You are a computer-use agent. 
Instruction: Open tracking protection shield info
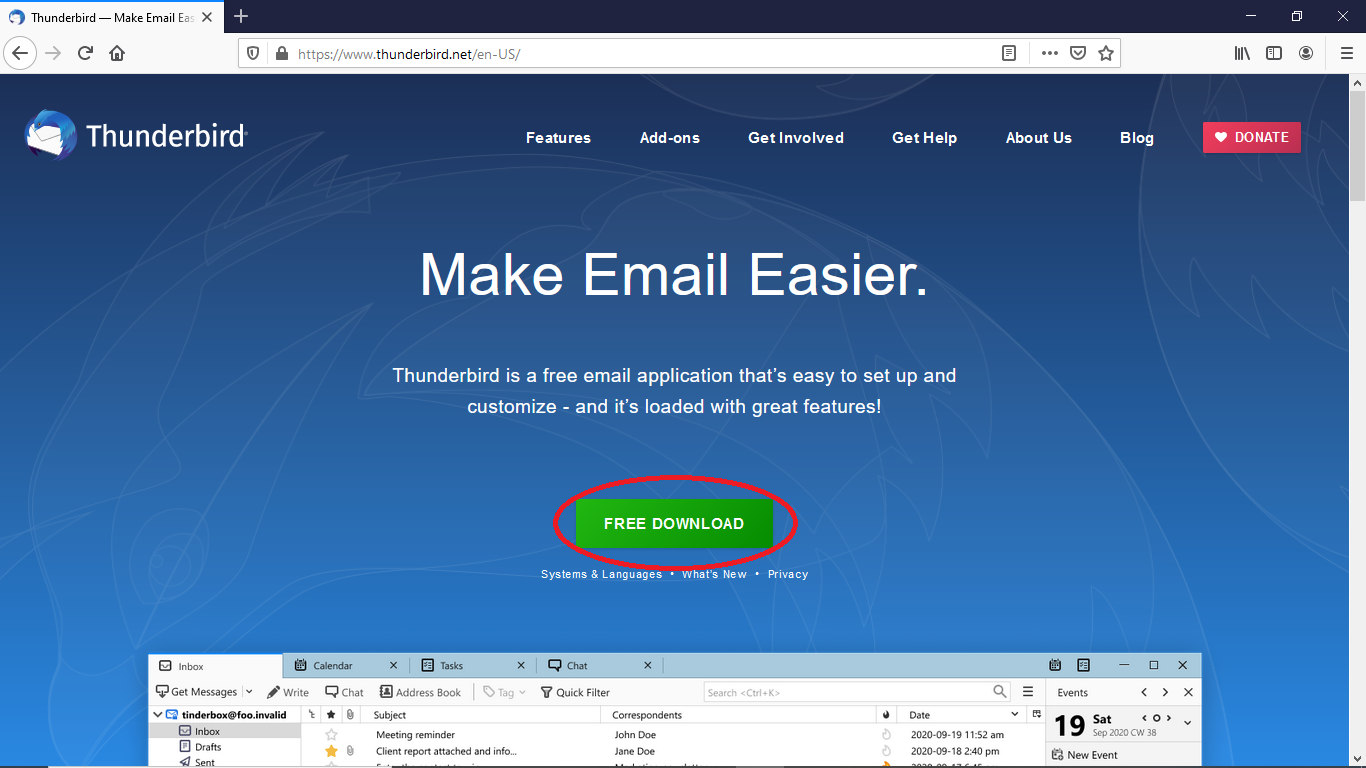pos(253,54)
